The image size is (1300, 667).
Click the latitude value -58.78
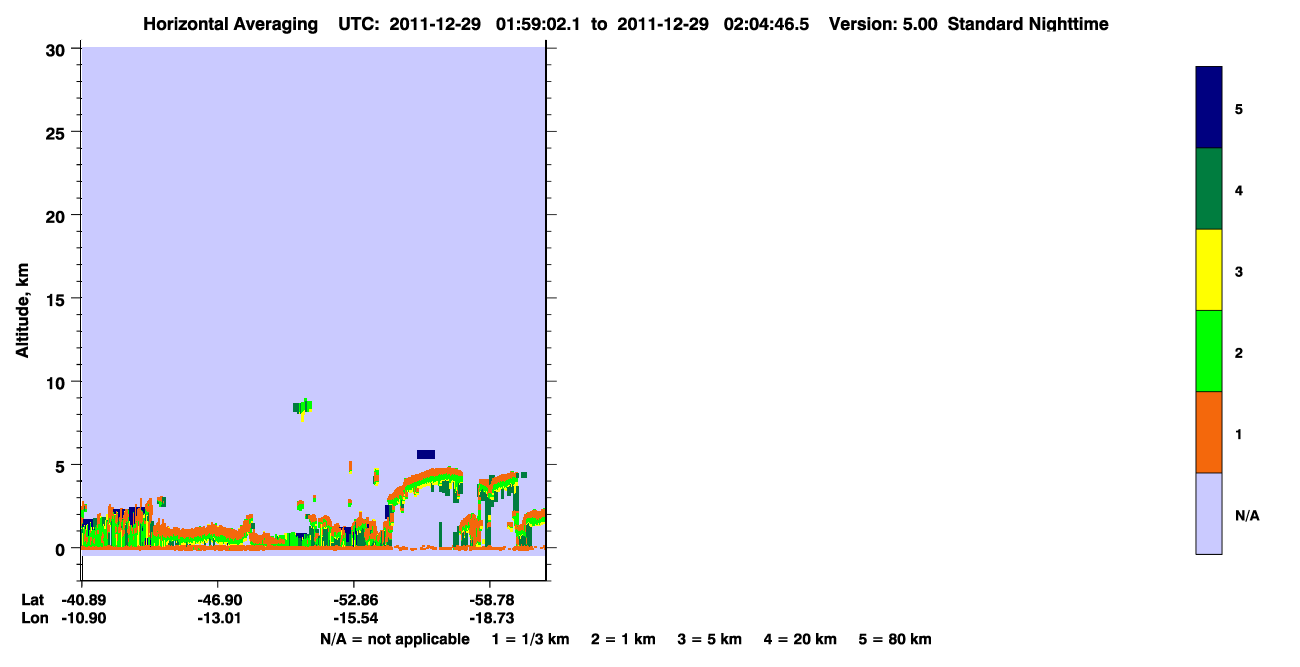coord(490,600)
